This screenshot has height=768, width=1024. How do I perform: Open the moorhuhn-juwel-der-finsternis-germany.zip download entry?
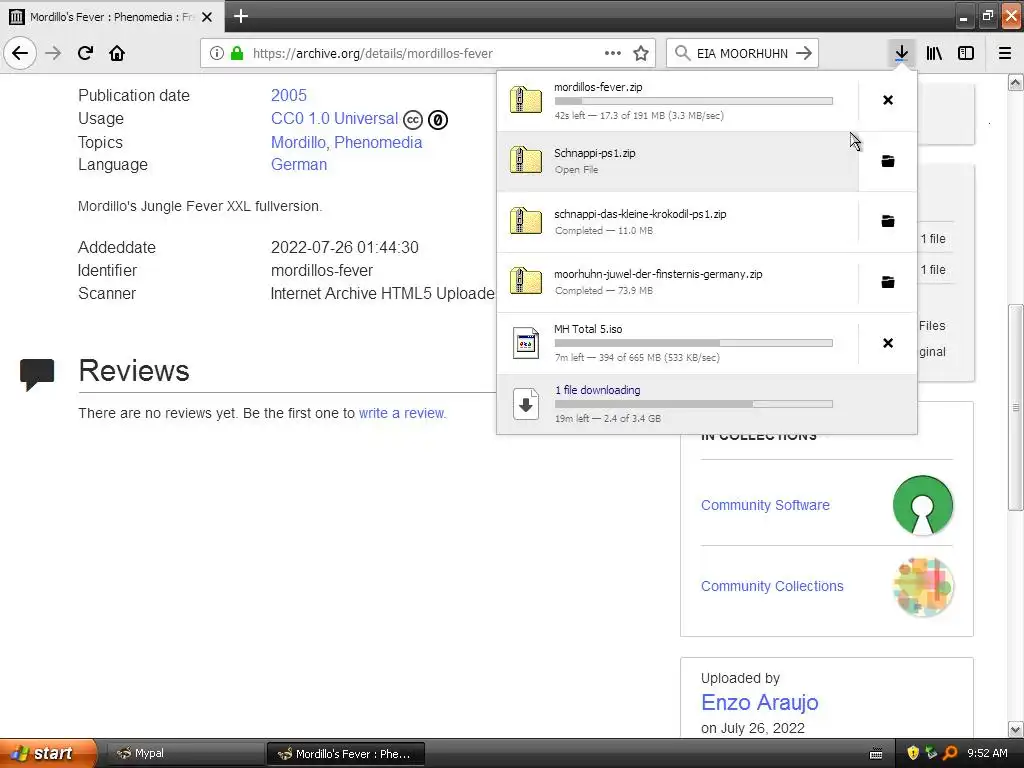click(x=677, y=282)
